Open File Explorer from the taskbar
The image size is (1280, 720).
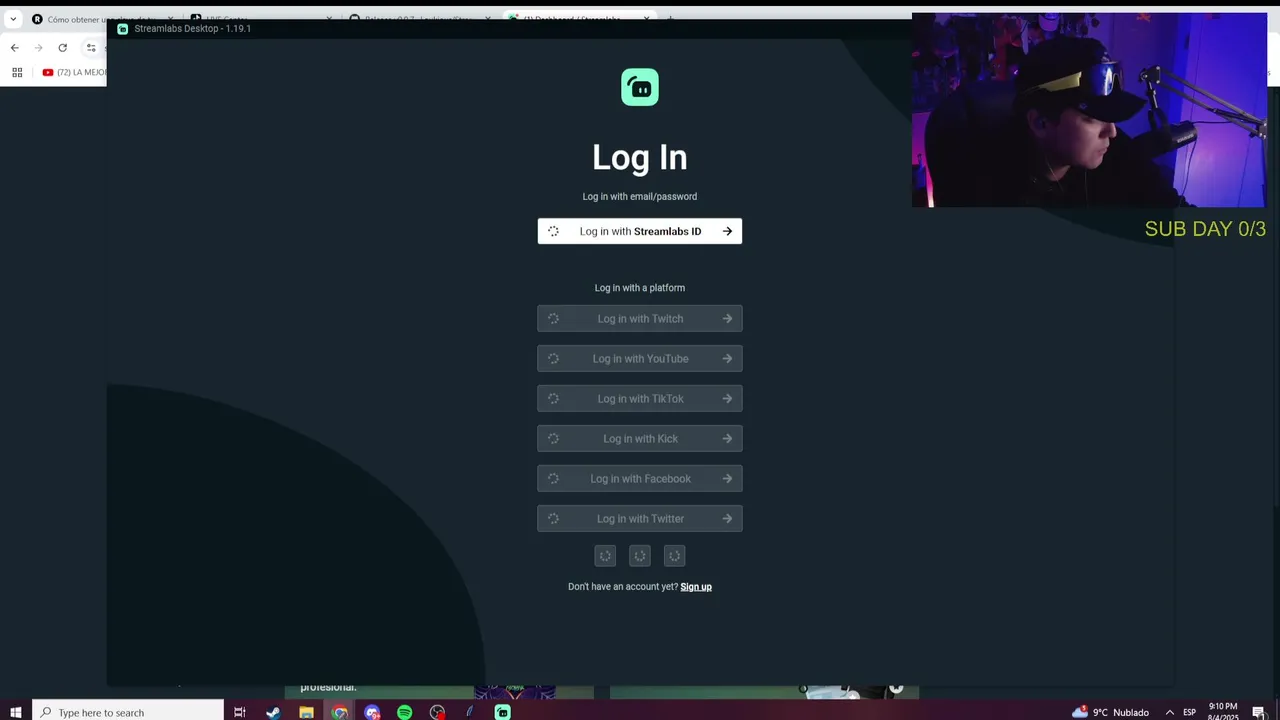tap(306, 712)
